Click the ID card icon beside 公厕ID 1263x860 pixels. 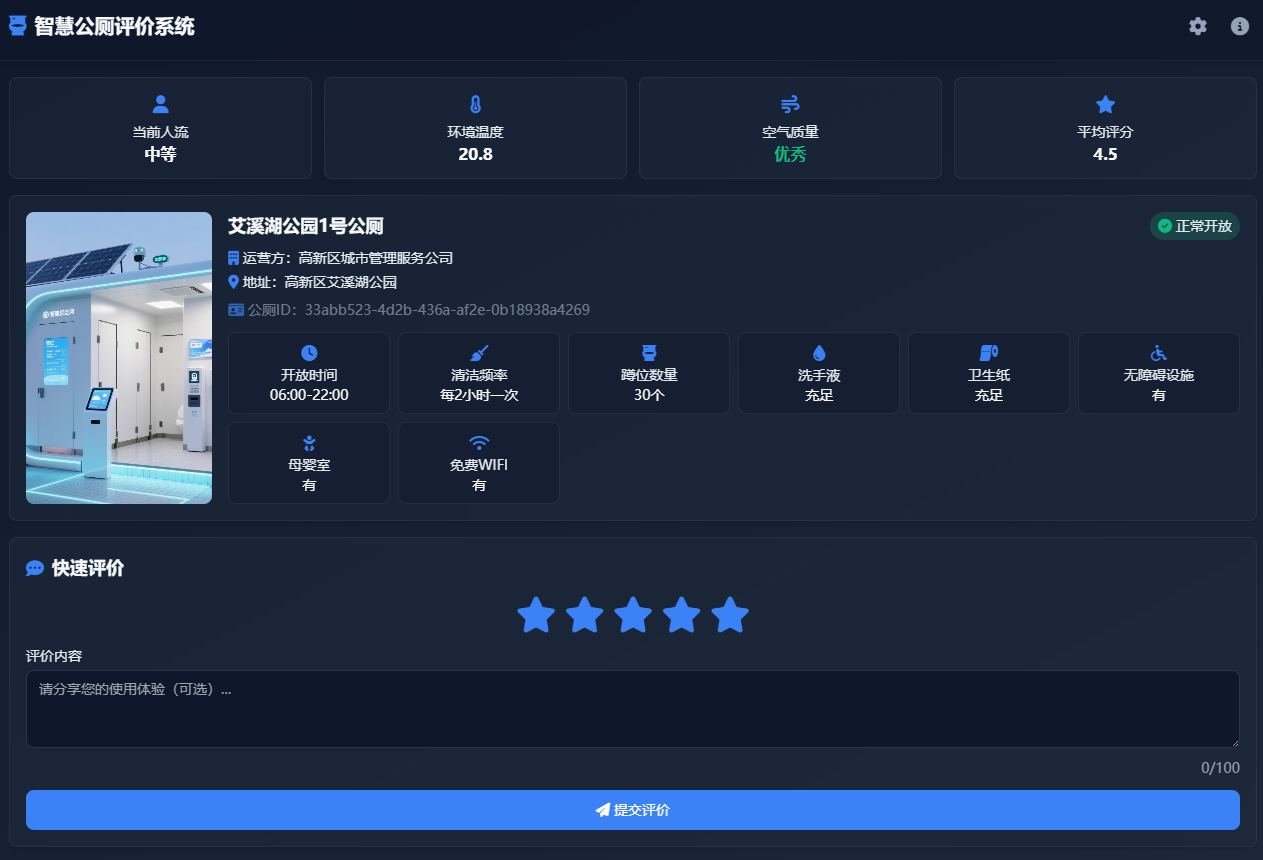(236, 310)
